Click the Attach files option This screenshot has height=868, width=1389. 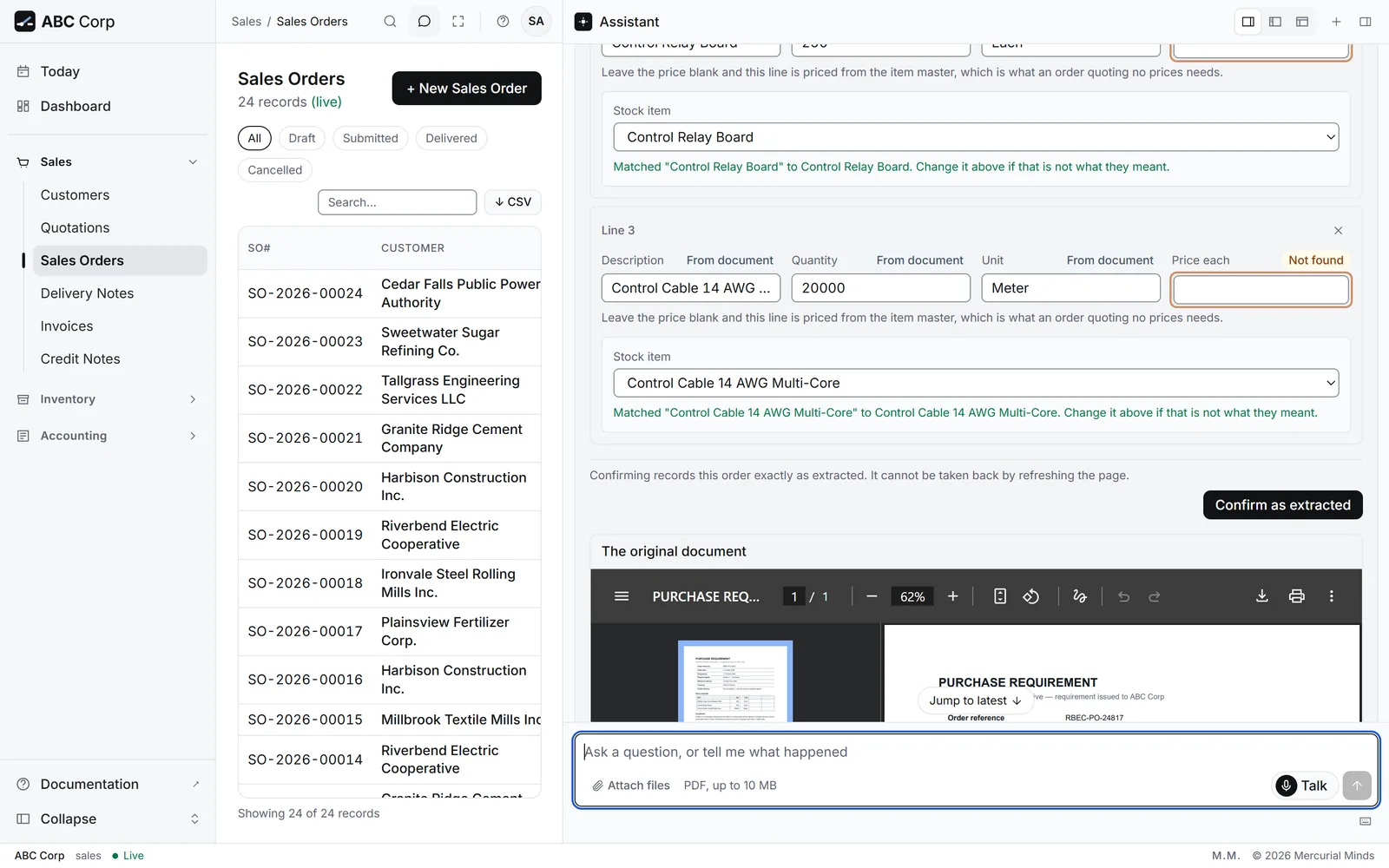coord(631,786)
